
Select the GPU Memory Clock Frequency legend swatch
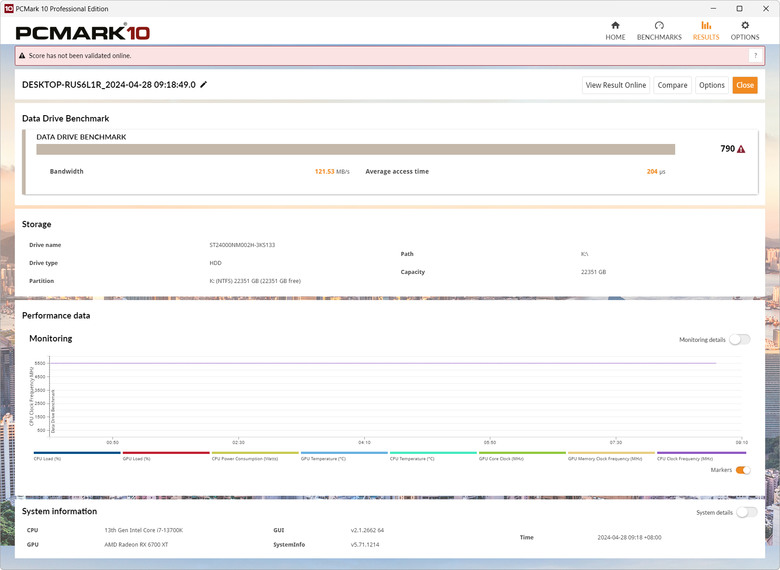(x=611, y=453)
